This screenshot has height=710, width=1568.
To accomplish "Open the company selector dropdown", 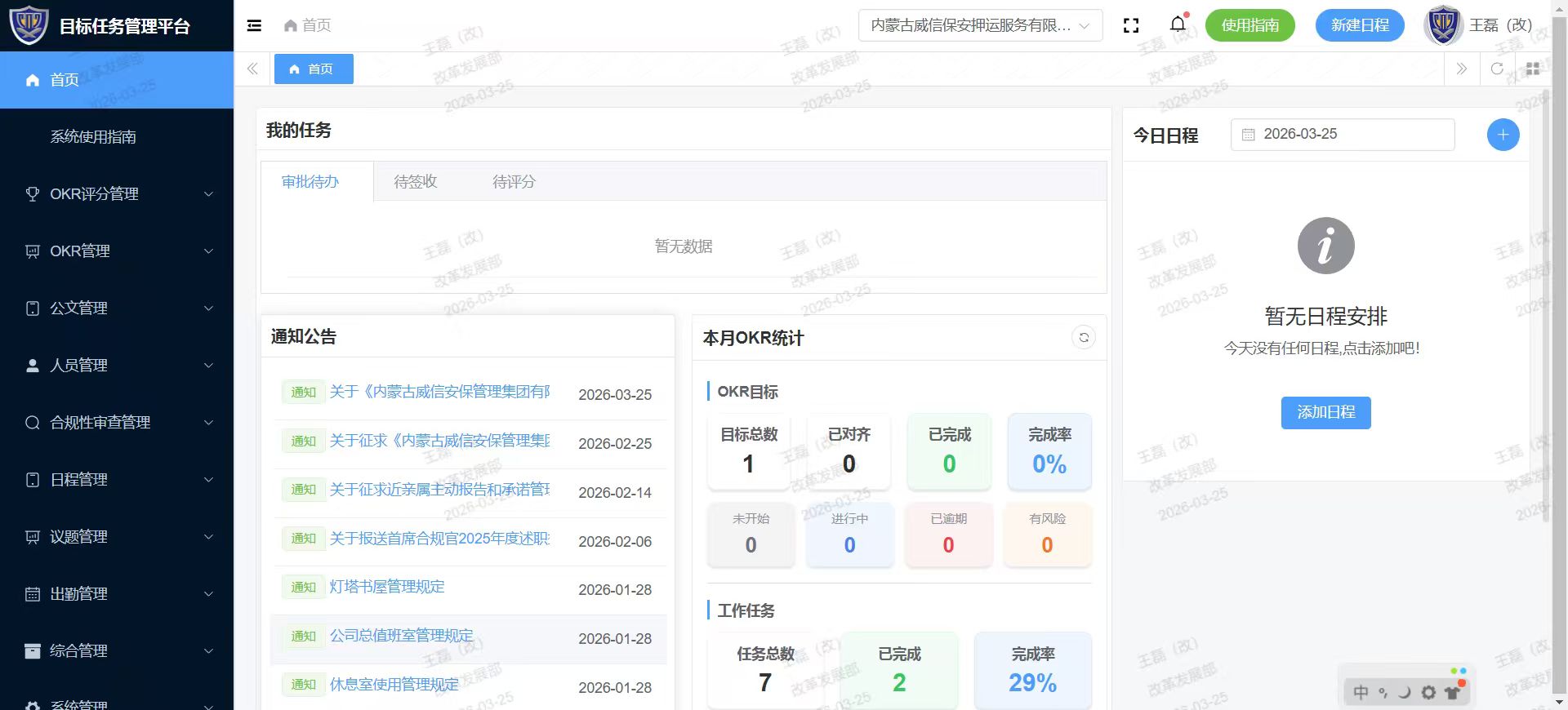I will (980, 25).
